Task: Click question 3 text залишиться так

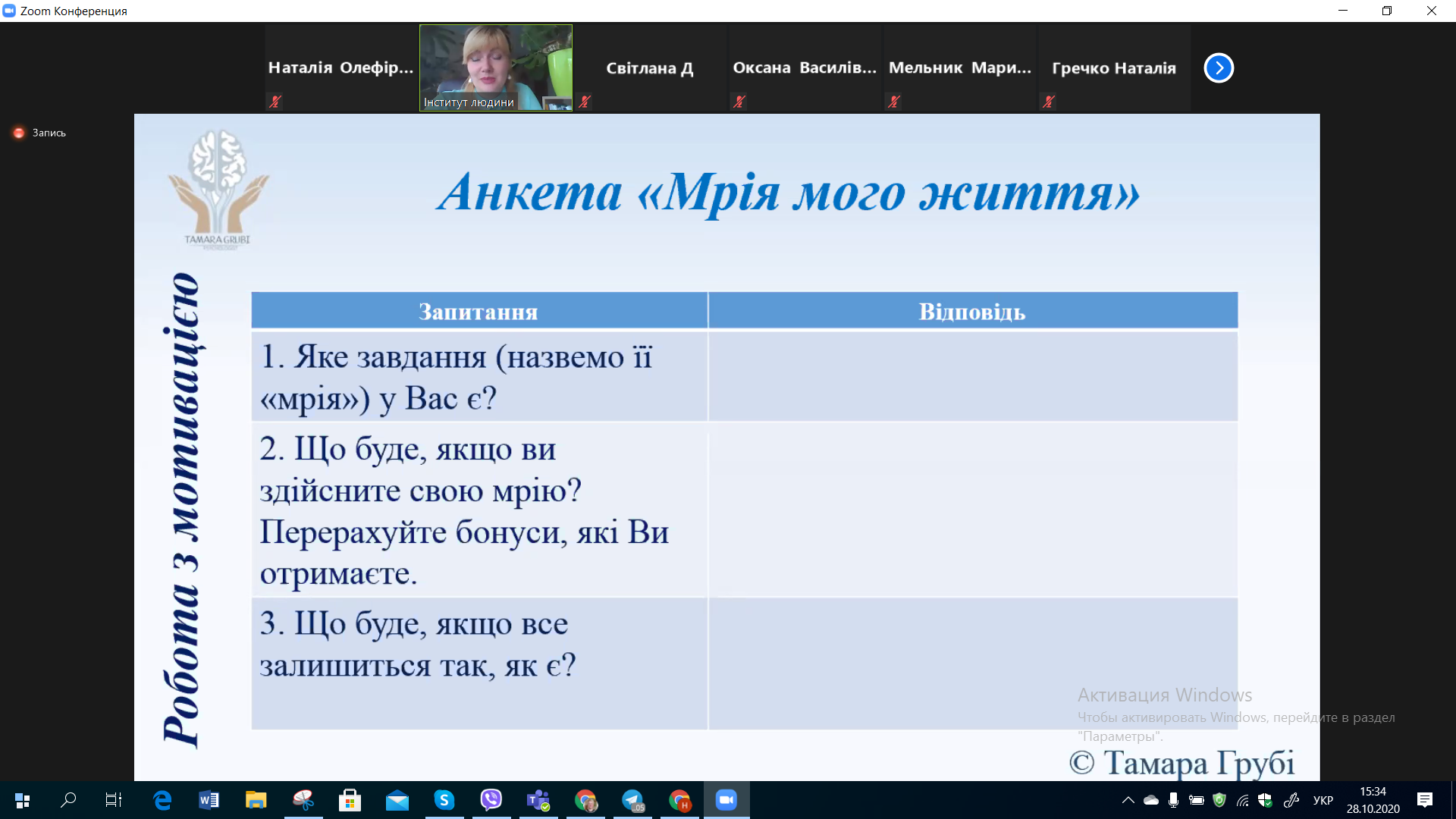Action: [418, 665]
